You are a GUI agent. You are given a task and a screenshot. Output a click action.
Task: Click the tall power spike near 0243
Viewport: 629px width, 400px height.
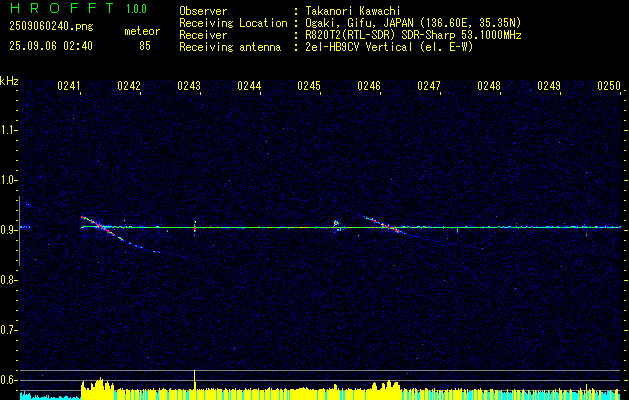[x=195, y=379]
